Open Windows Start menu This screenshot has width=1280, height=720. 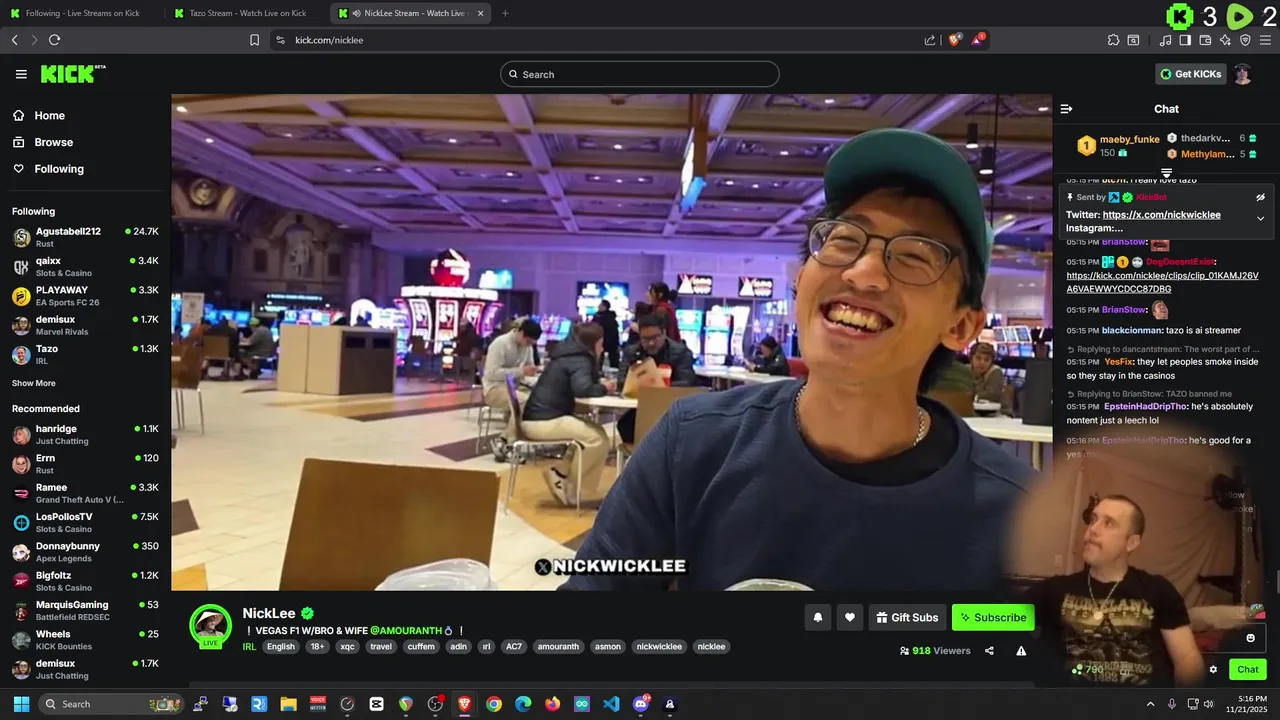coord(21,704)
